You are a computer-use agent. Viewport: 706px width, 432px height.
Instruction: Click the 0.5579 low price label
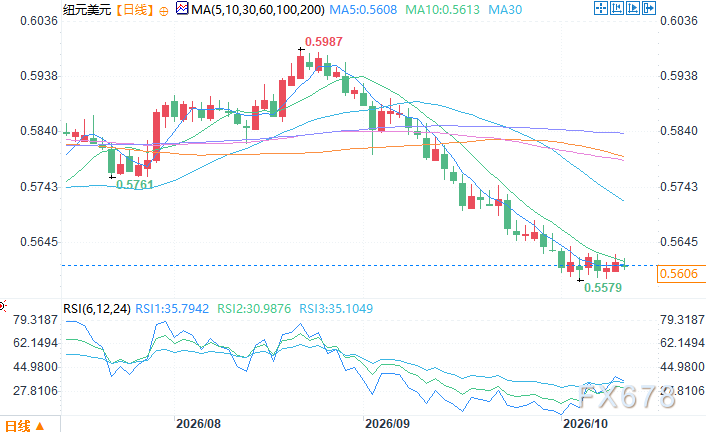pos(603,287)
